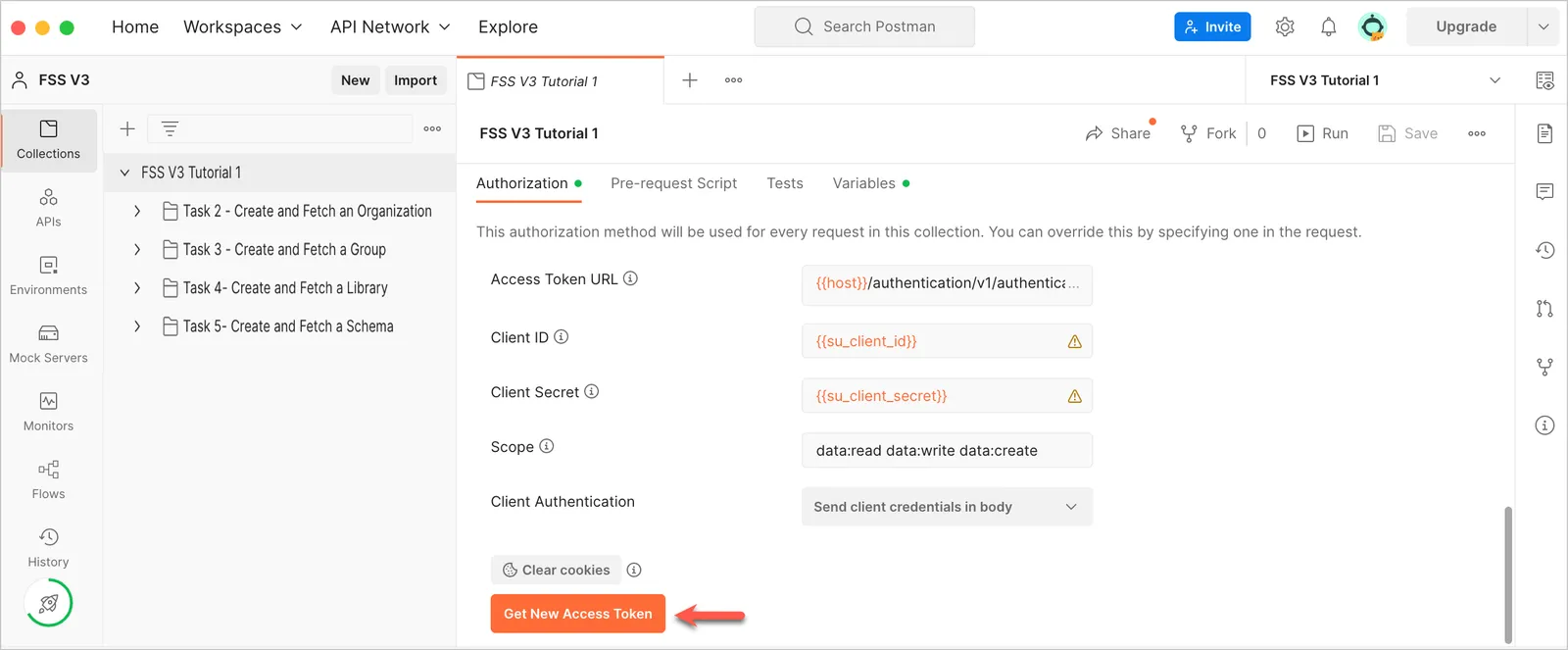Image resolution: width=1568 pixels, height=650 pixels.
Task: Click info icon next to Scope
Action: coord(546,446)
